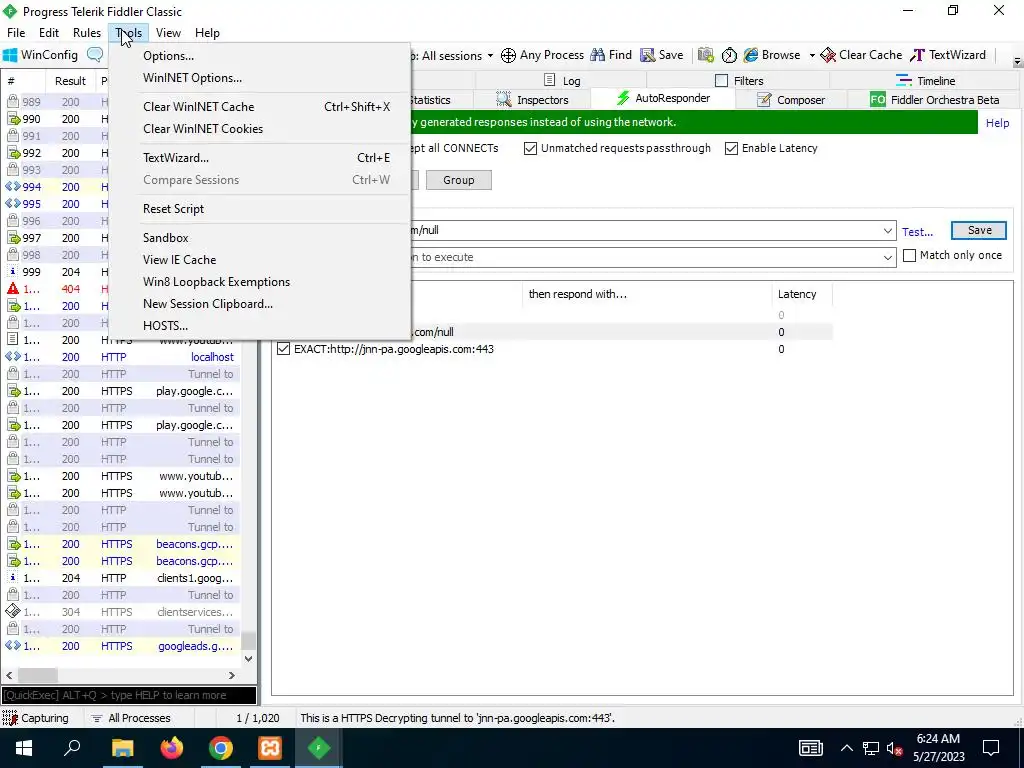Image resolution: width=1024 pixels, height=768 pixels.
Task: Switch to the Composer tab
Action: coord(792,100)
